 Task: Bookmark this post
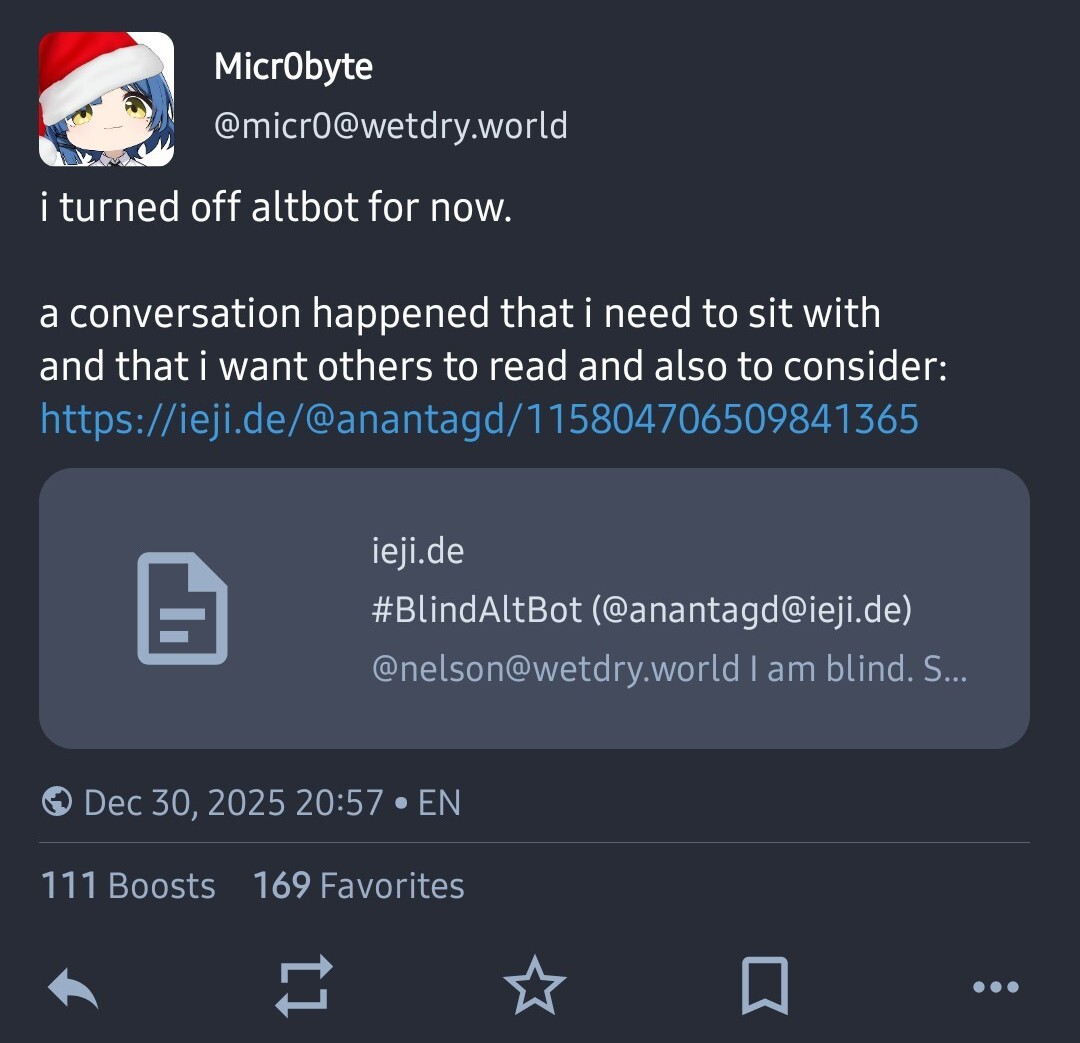765,987
